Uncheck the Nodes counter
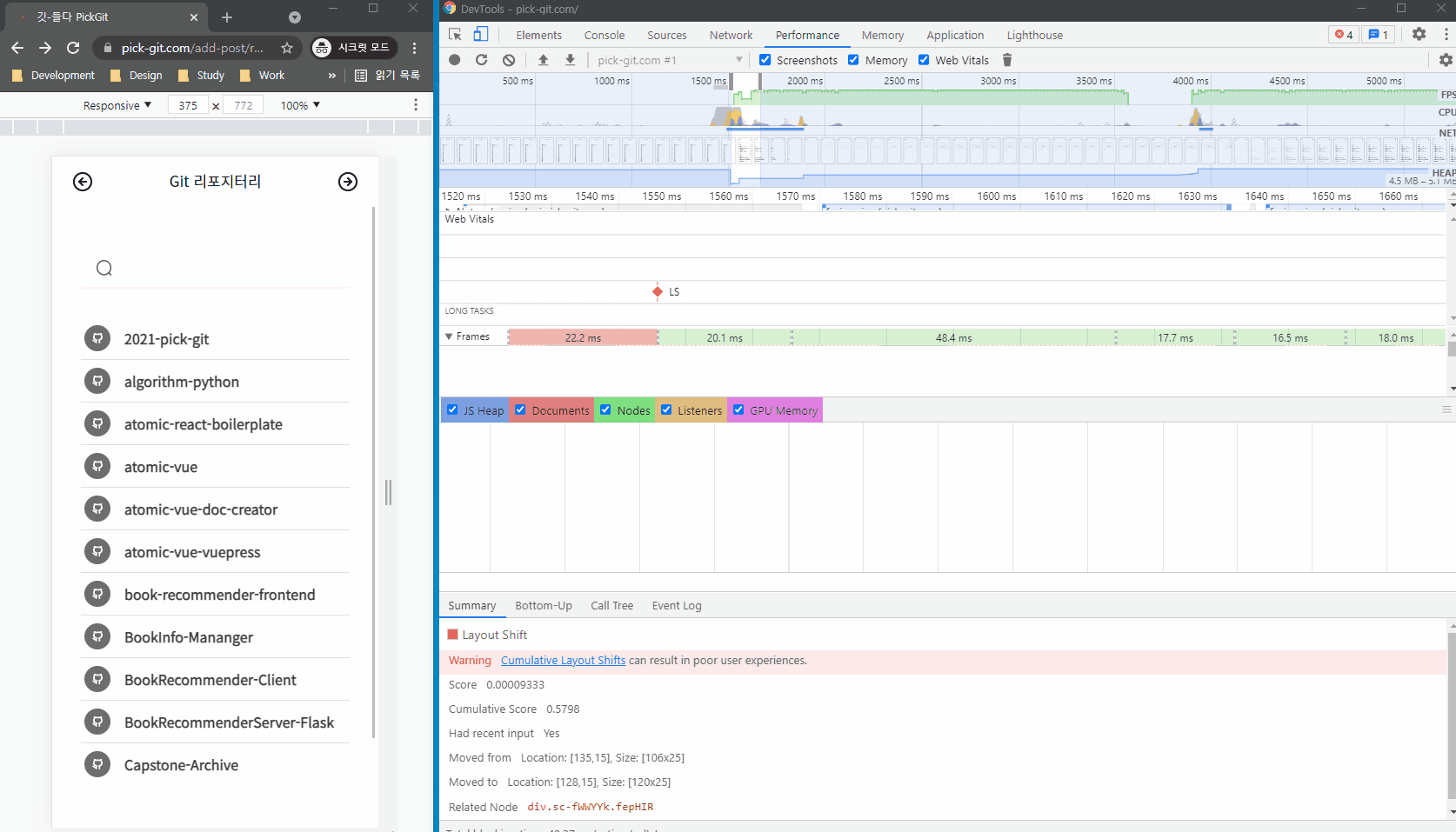This screenshot has width=1456, height=832. [x=605, y=410]
